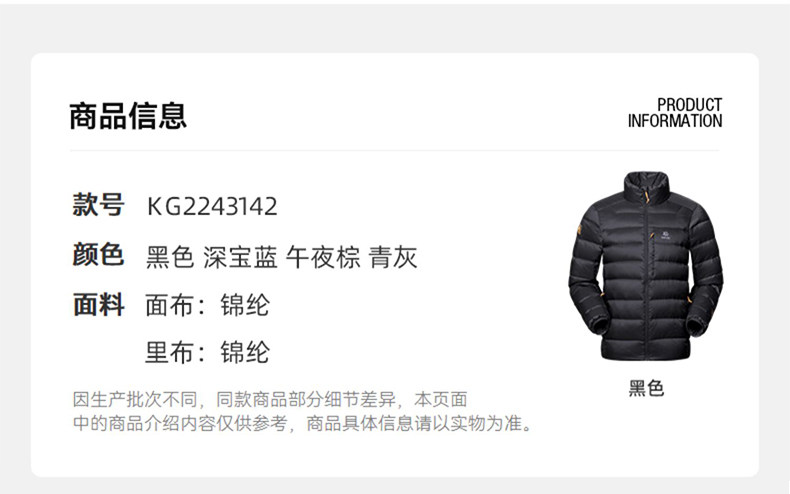Select the 深宝蓝 color option
790x494 pixels.
click(x=240, y=257)
